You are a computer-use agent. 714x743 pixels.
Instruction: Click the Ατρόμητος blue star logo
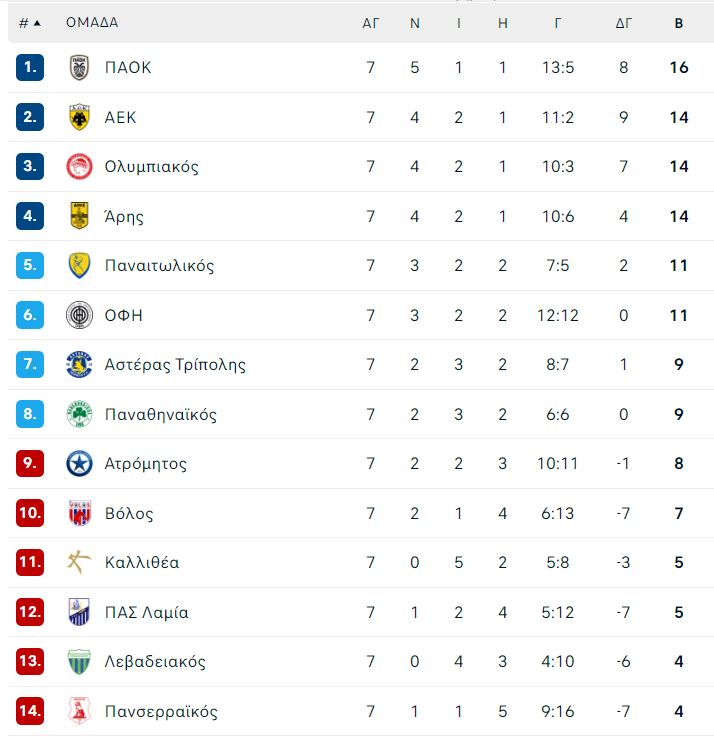pos(79,463)
